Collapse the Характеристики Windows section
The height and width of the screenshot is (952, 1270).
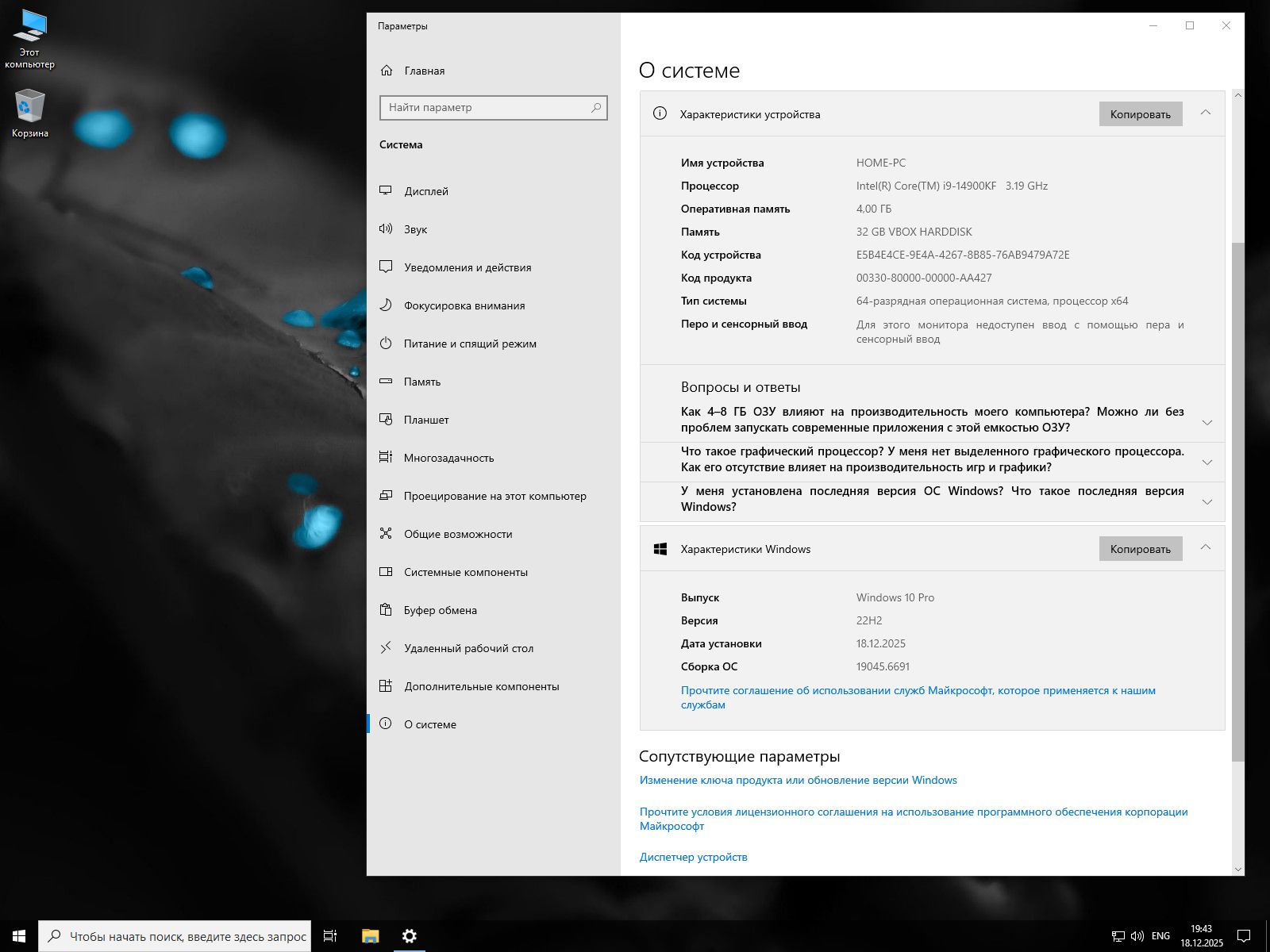pyautogui.click(x=1206, y=547)
